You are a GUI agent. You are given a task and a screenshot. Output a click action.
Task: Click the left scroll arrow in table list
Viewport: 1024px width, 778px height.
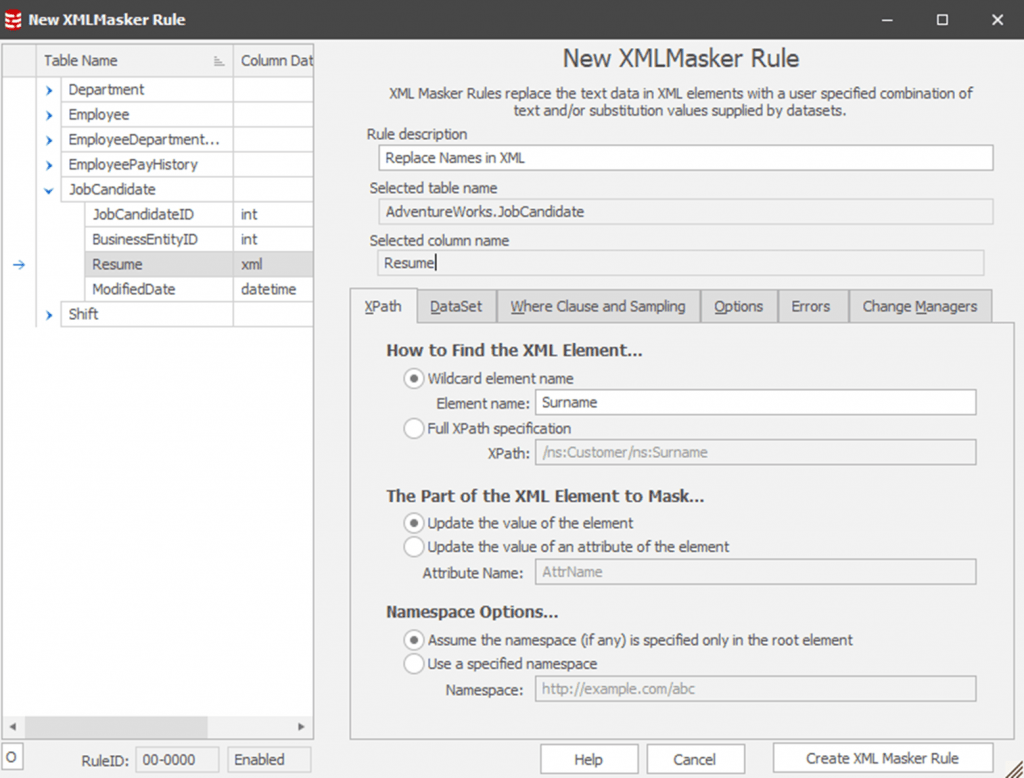coord(13,727)
